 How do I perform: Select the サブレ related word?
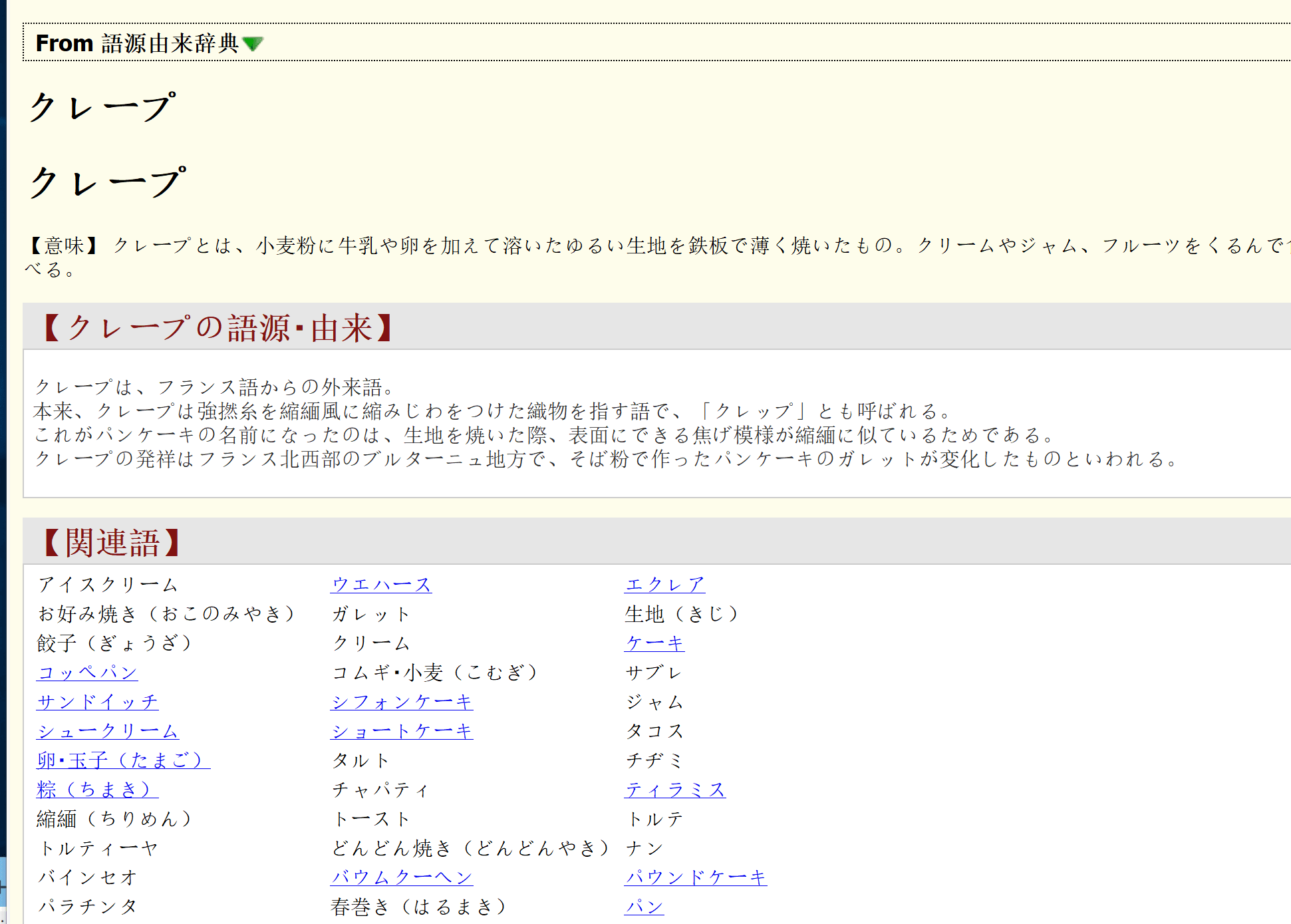[654, 673]
